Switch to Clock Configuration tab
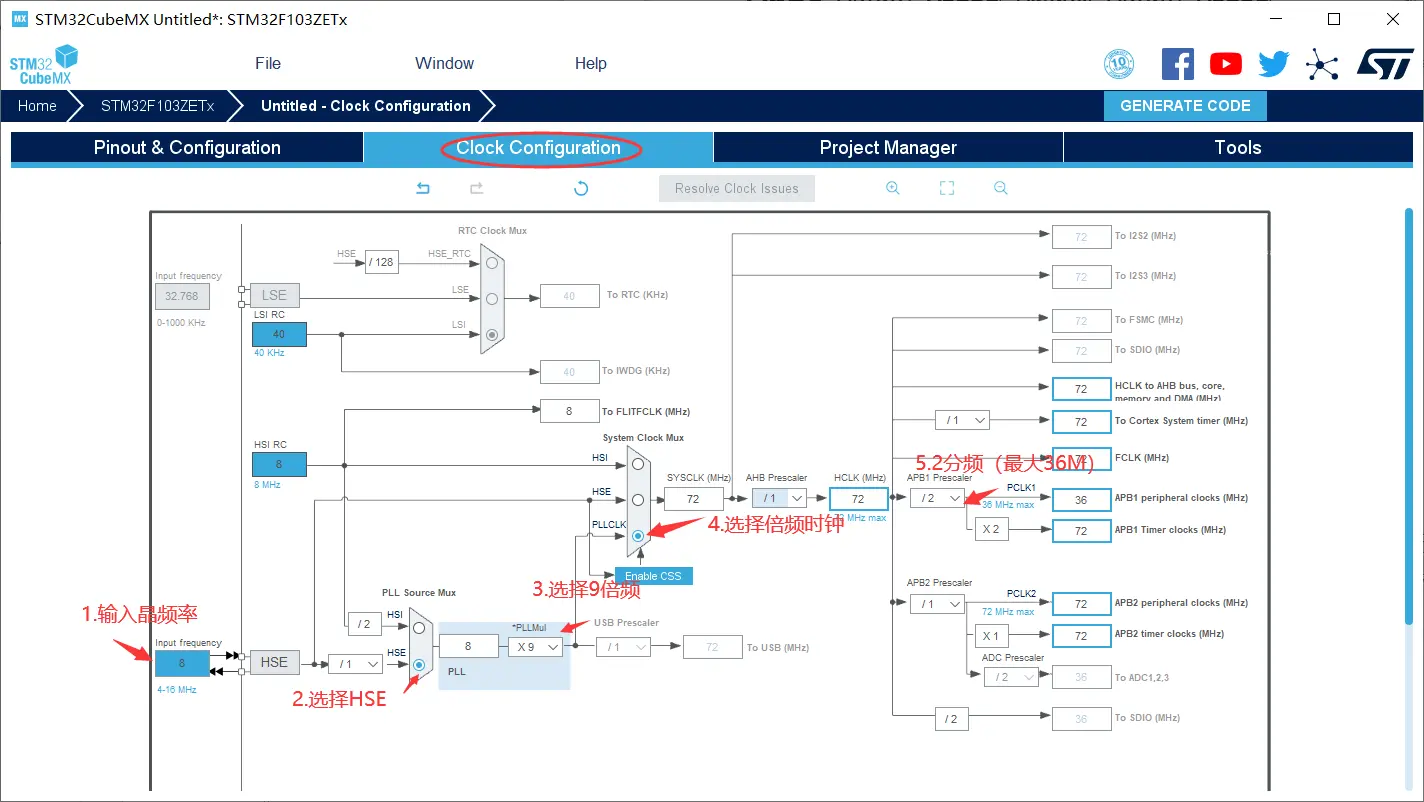 538,147
